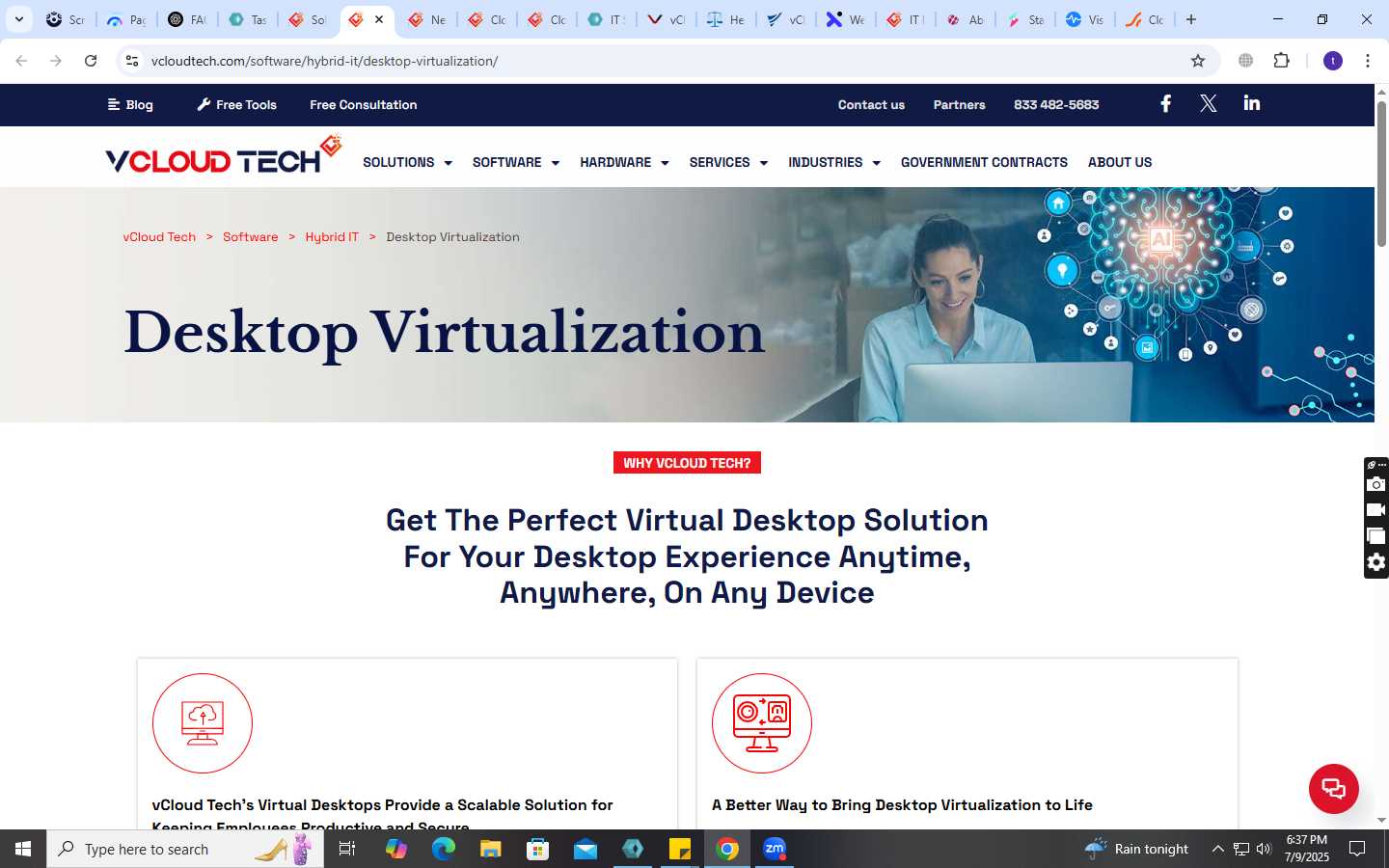The width and height of the screenshot is (1389, 868).
Task: Open the Blog link in top bar
Action: [x=130, y=104]
